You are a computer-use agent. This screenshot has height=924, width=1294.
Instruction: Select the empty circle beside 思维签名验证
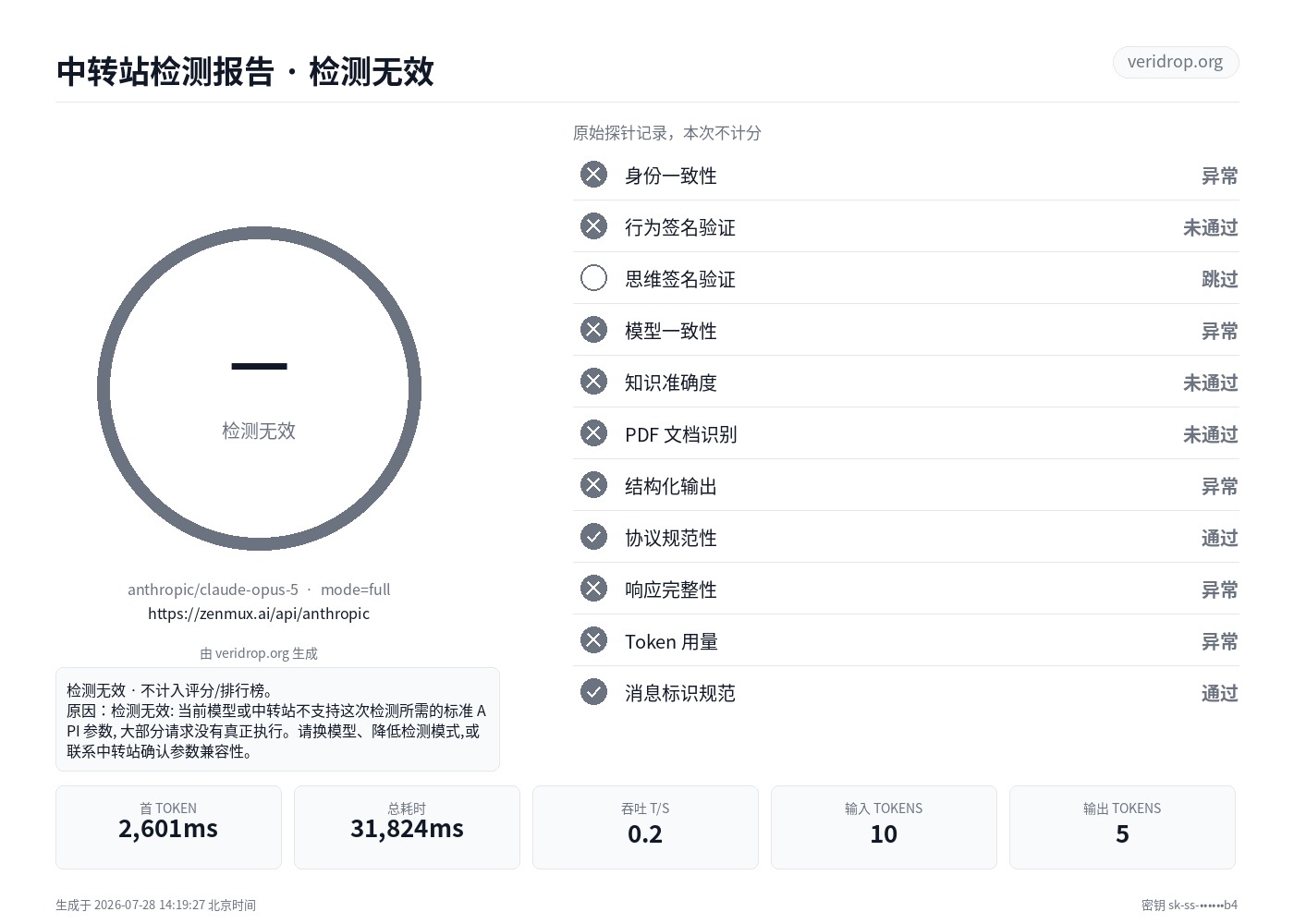(x=593, y=278)
